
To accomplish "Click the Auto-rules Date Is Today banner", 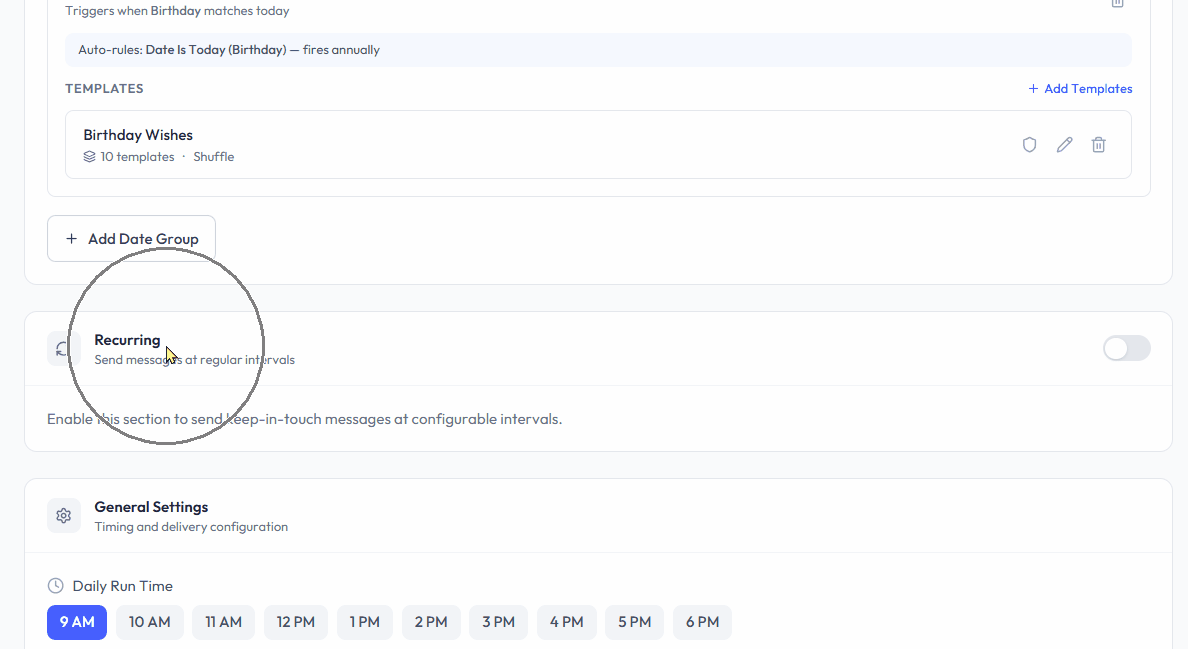I will click(598, 50).
